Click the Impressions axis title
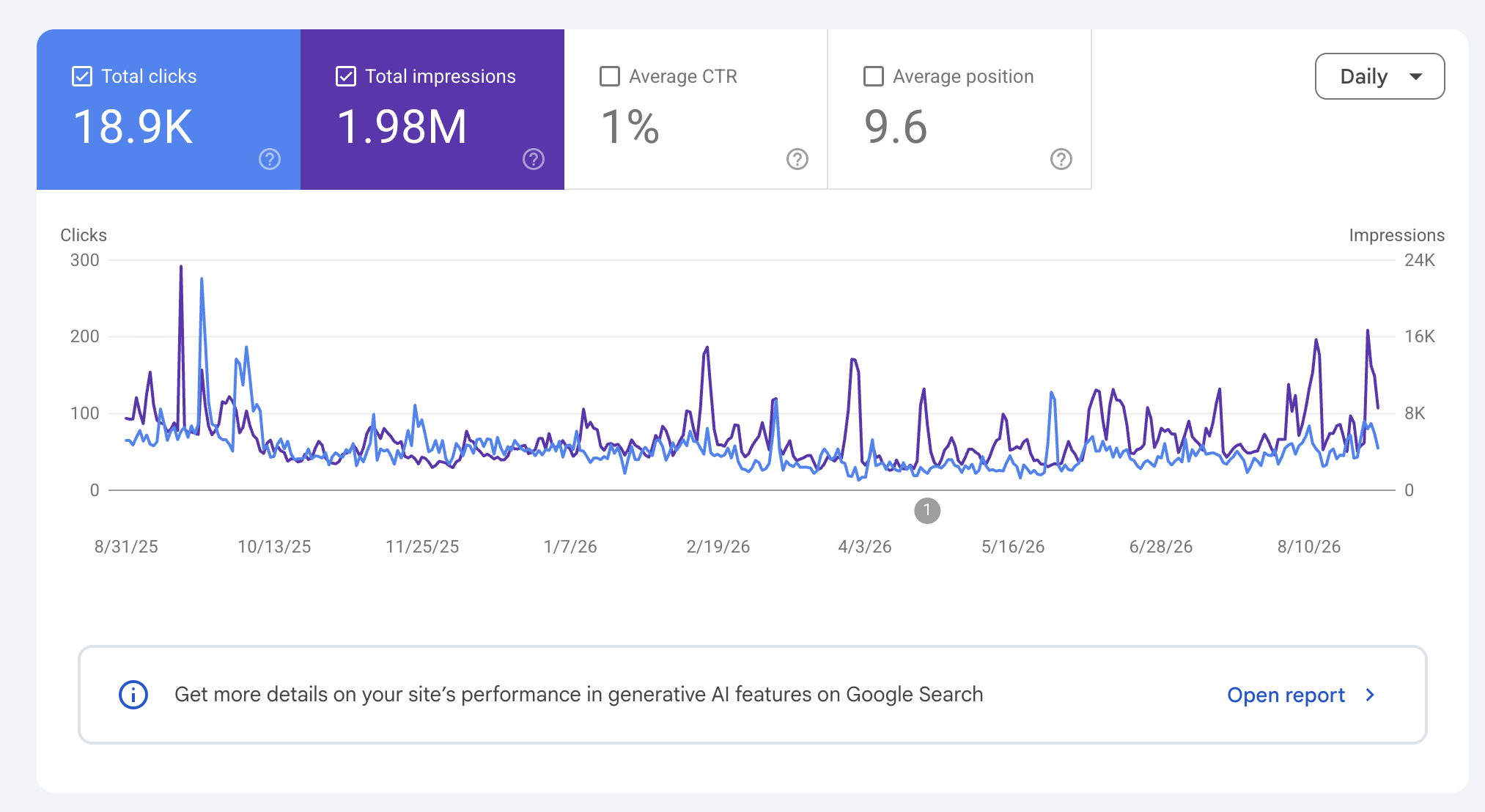1485x812 pixels. [1397, 235]
